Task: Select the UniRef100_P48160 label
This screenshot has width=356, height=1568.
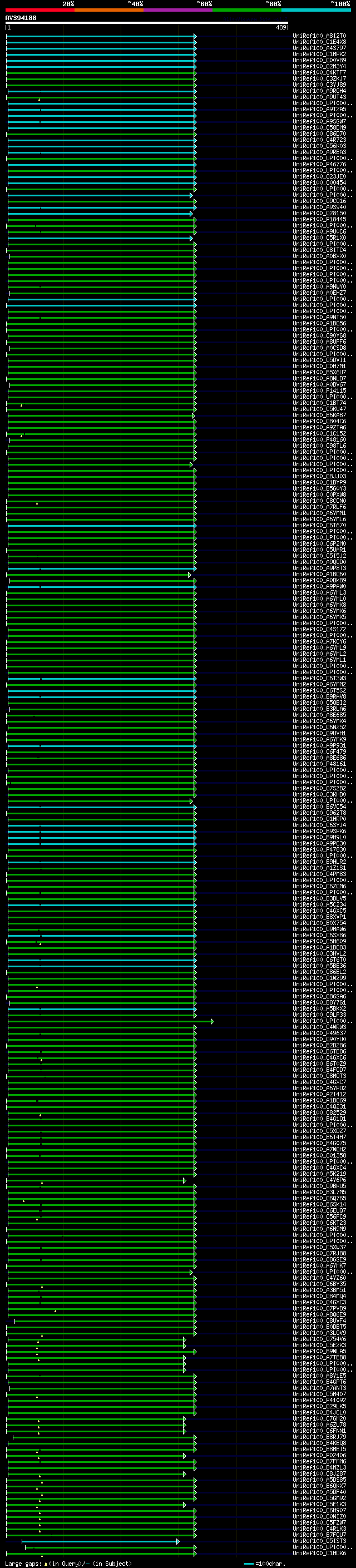Action: click(x=319, y=439)
